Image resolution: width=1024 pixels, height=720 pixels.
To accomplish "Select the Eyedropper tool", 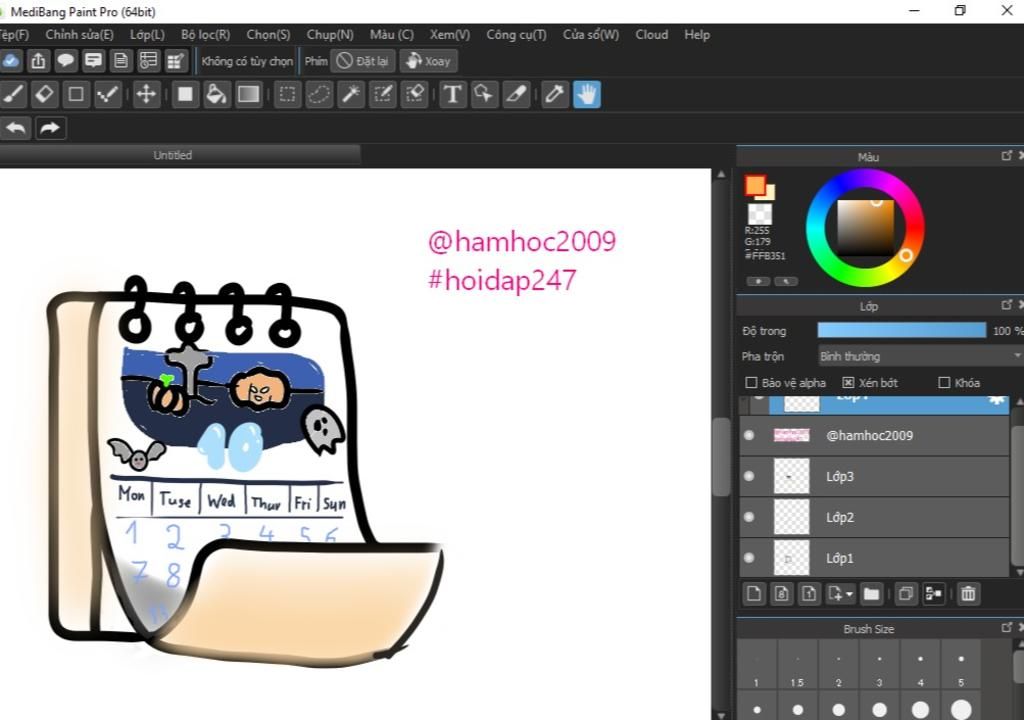I will (x=554, y=95).
